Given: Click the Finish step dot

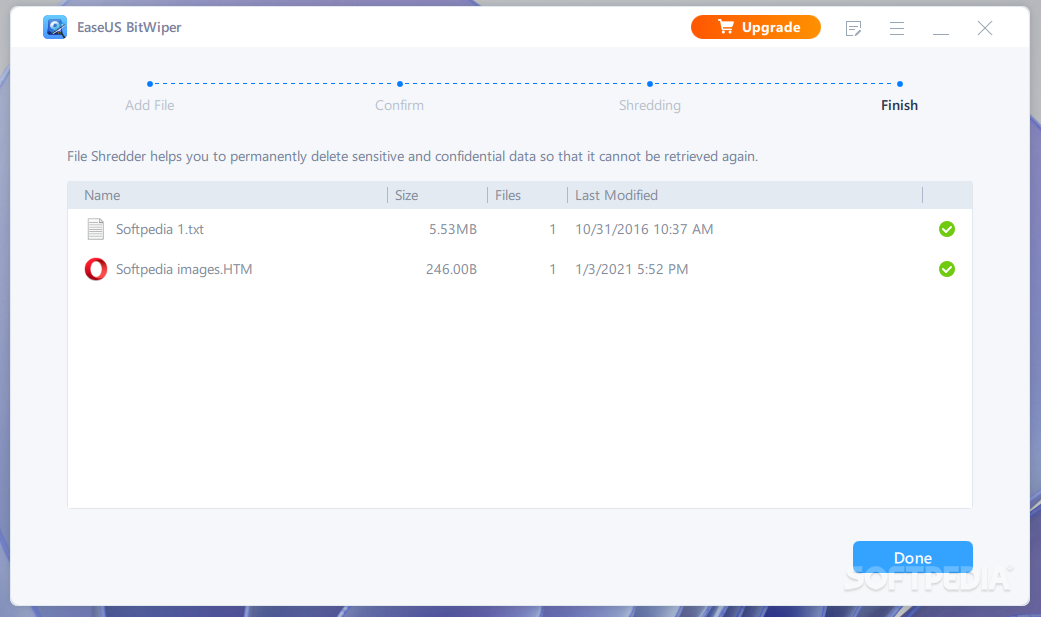Looking at the screenshot, I should click(900, 84).
